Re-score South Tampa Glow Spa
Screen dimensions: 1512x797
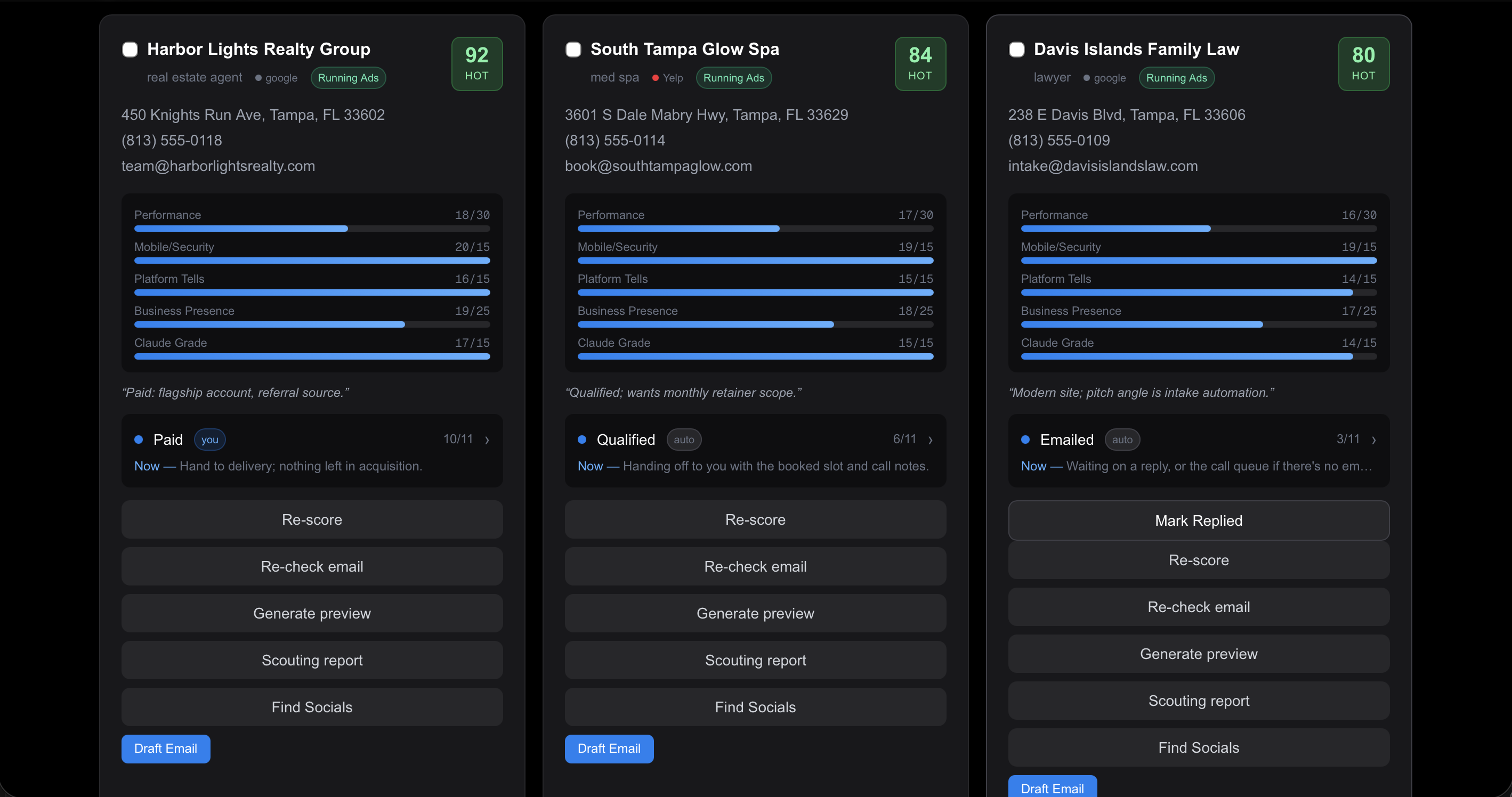755,519
